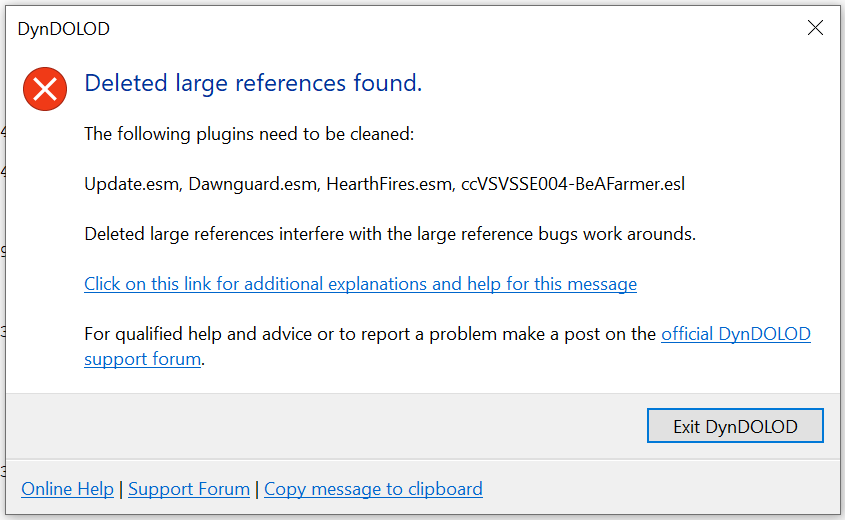Click the HearthFires.esm plugin name
This screenshot has width=845, height=520.
pyautogui.click(x=388, y=184)
